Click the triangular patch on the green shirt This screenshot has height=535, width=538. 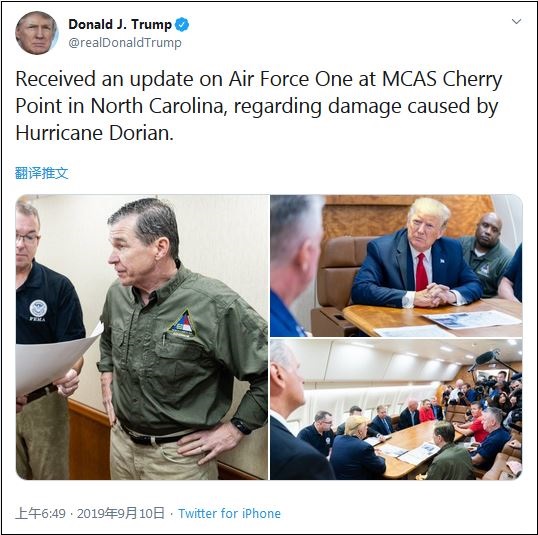pyautogui.click(x=182, y=323)
